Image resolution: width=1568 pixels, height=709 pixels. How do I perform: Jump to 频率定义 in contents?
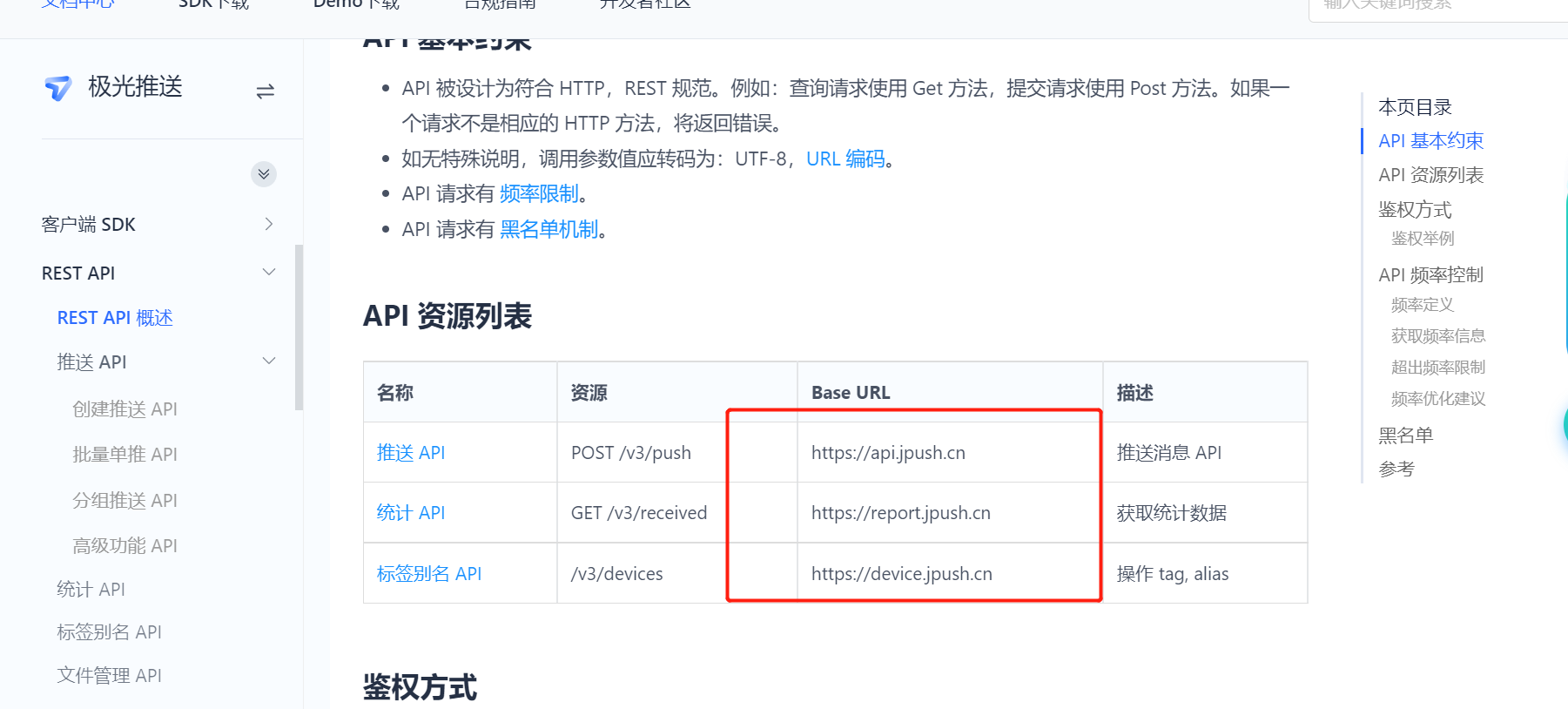pos(1423,304)
